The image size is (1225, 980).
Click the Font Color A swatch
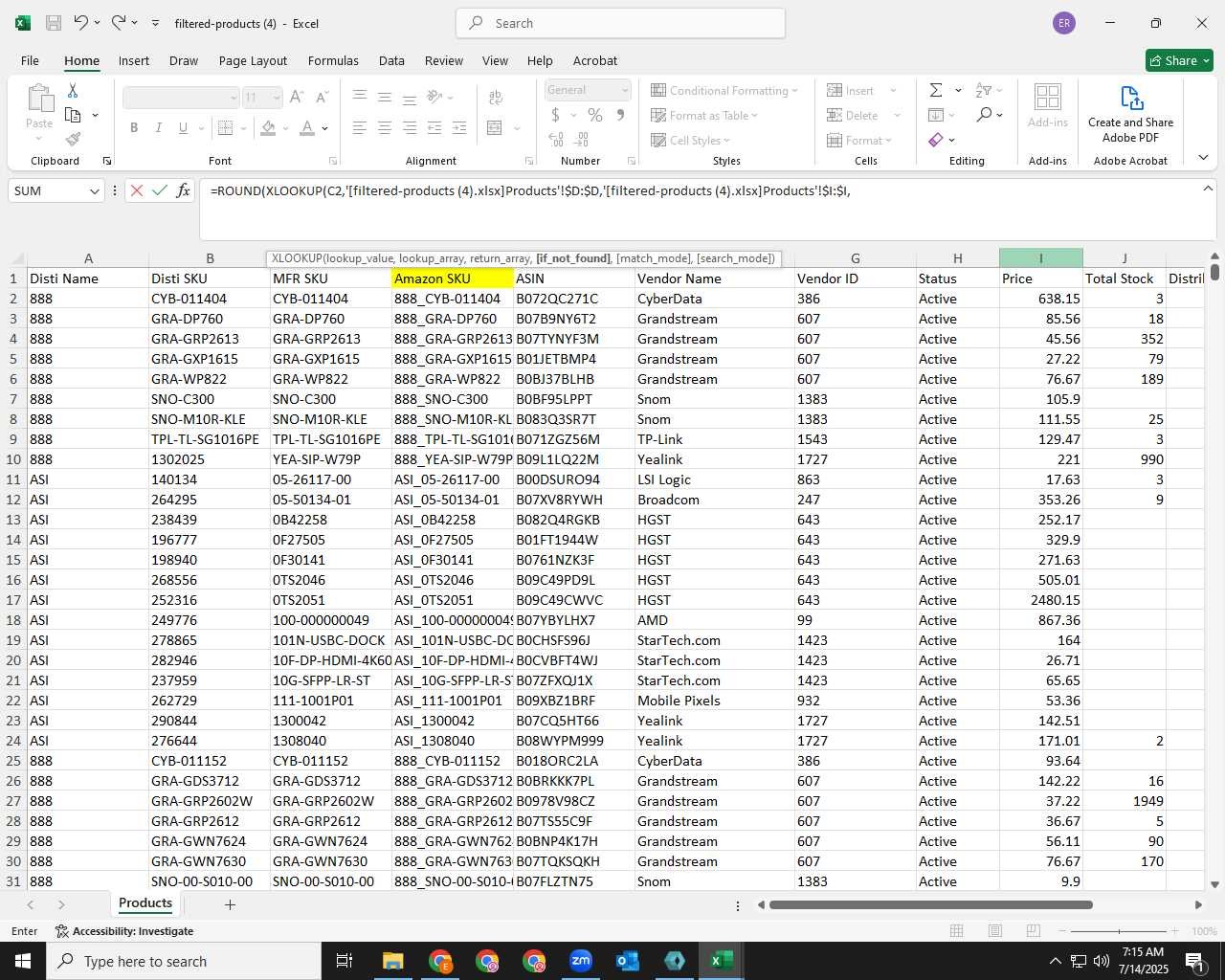[307, 127]
